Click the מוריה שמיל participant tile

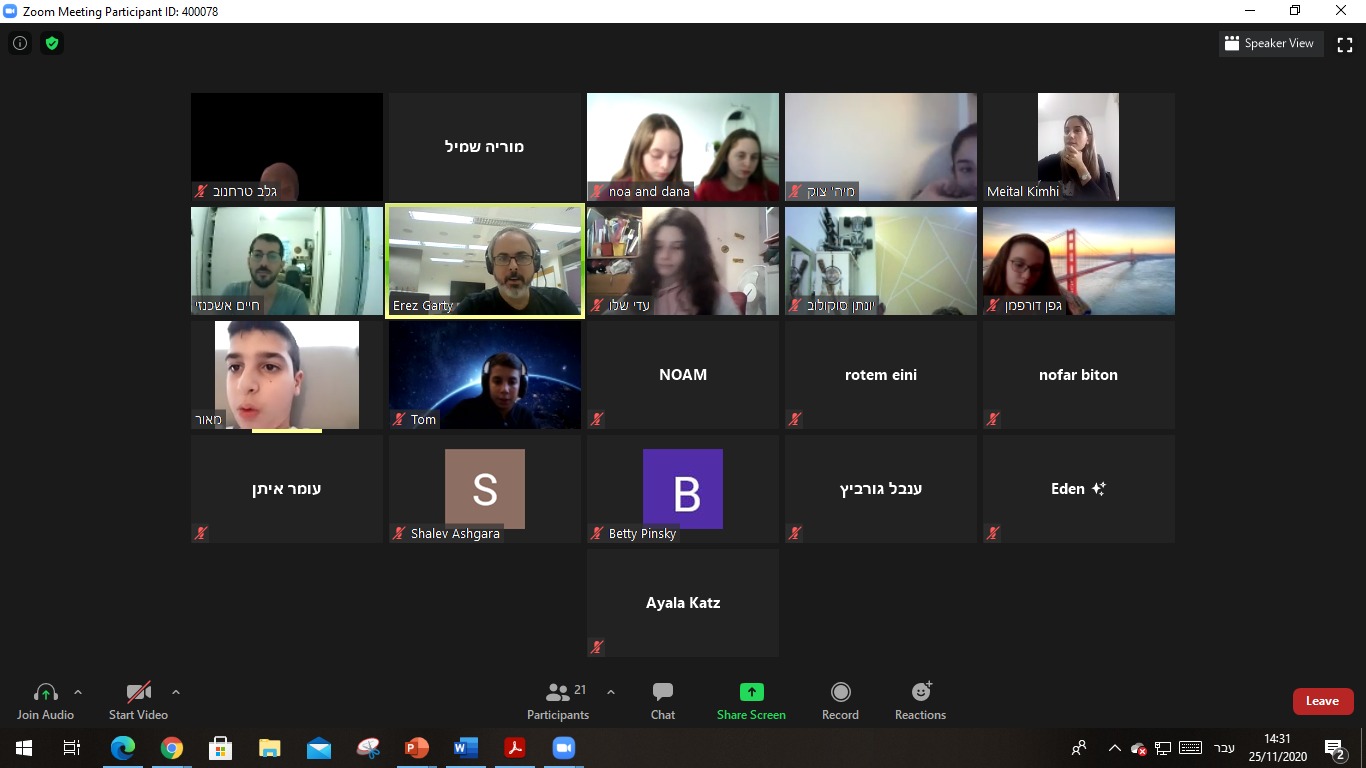485,147
